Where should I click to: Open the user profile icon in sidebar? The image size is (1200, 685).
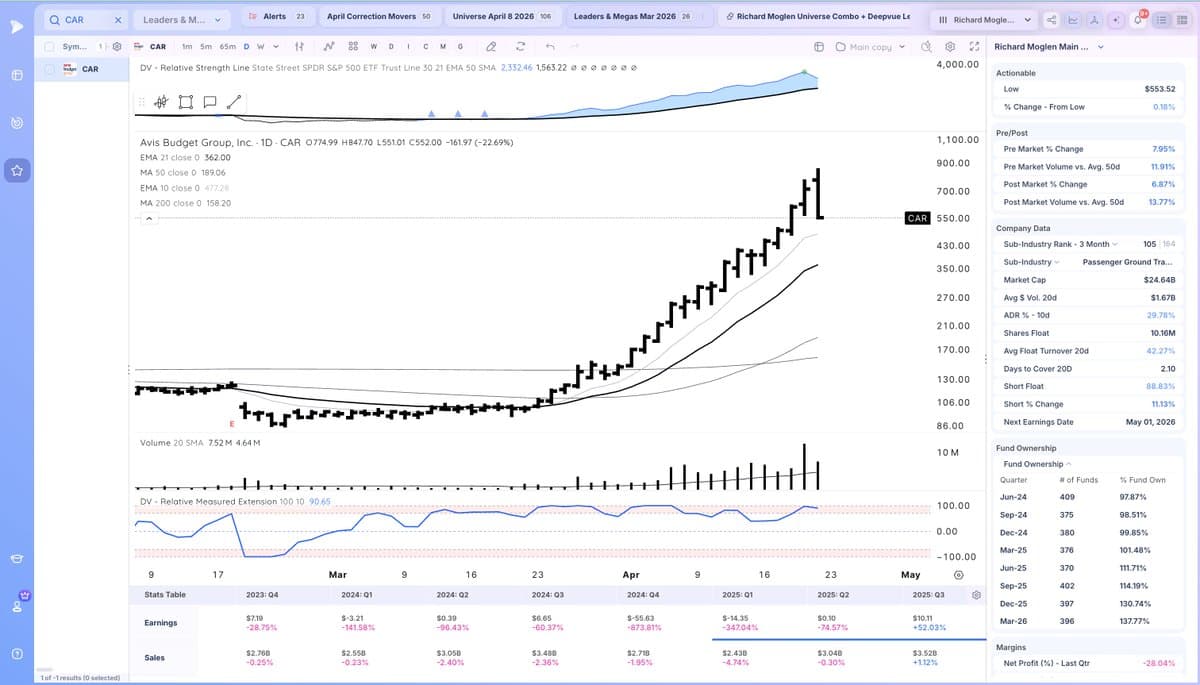(x=16, y=606)
